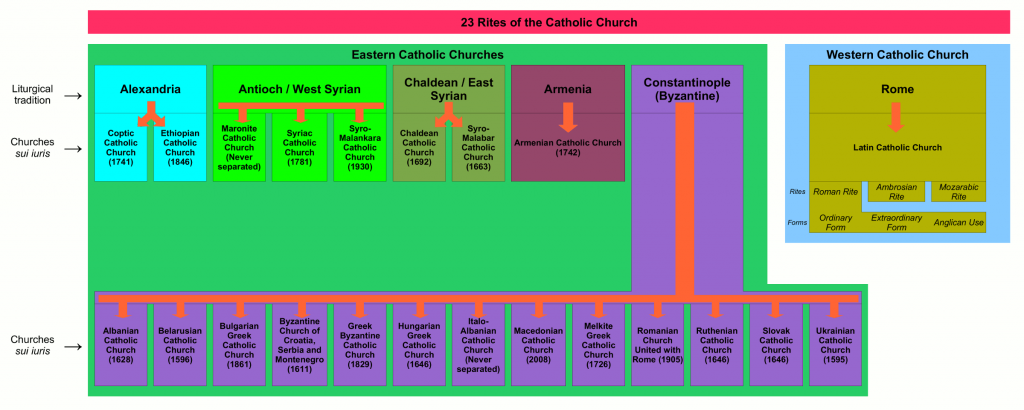Select Belarusian Catholic Church (1596) box
Viewport: 1024px width, 410px height.
point(180,345)
